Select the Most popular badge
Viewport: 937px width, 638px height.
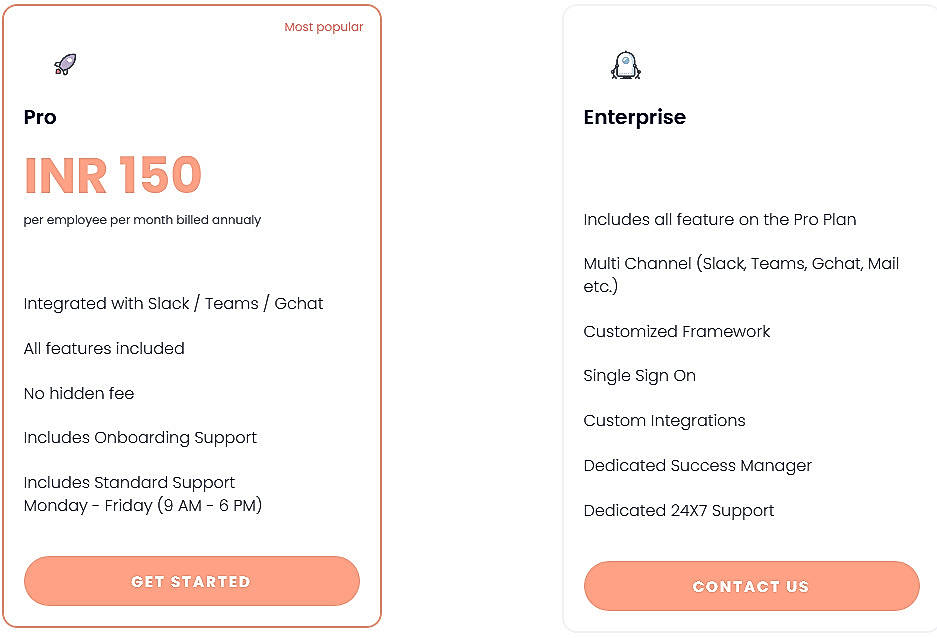pyautogui.click(x=323, y=27)
